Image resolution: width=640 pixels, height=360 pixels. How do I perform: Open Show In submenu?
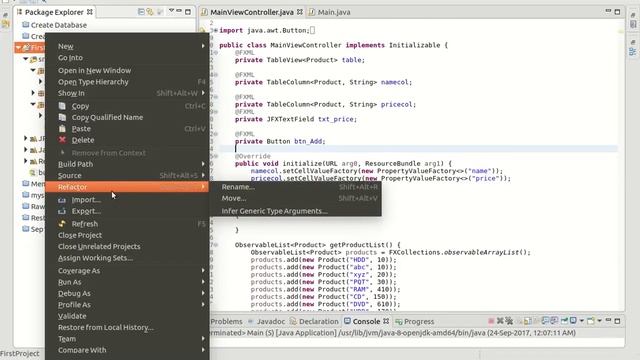127,93
